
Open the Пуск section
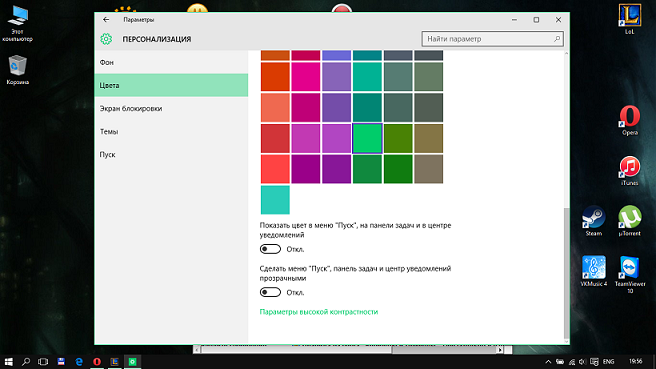[171, 154]
